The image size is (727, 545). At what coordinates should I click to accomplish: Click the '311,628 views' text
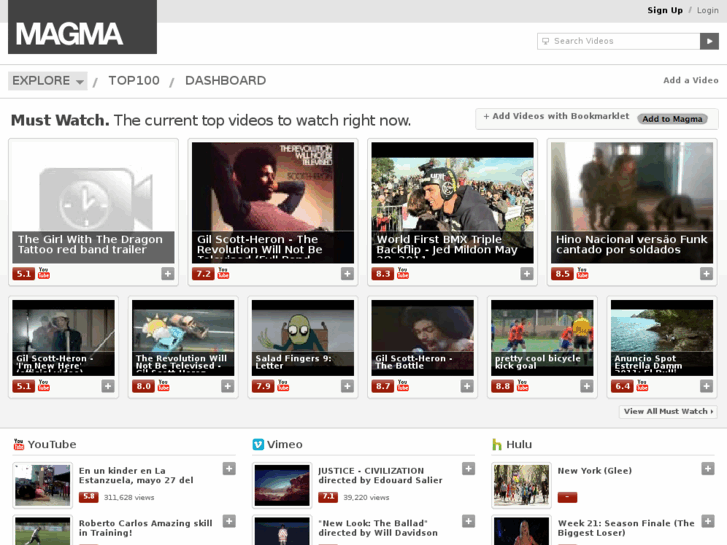(x=129, y=498)
